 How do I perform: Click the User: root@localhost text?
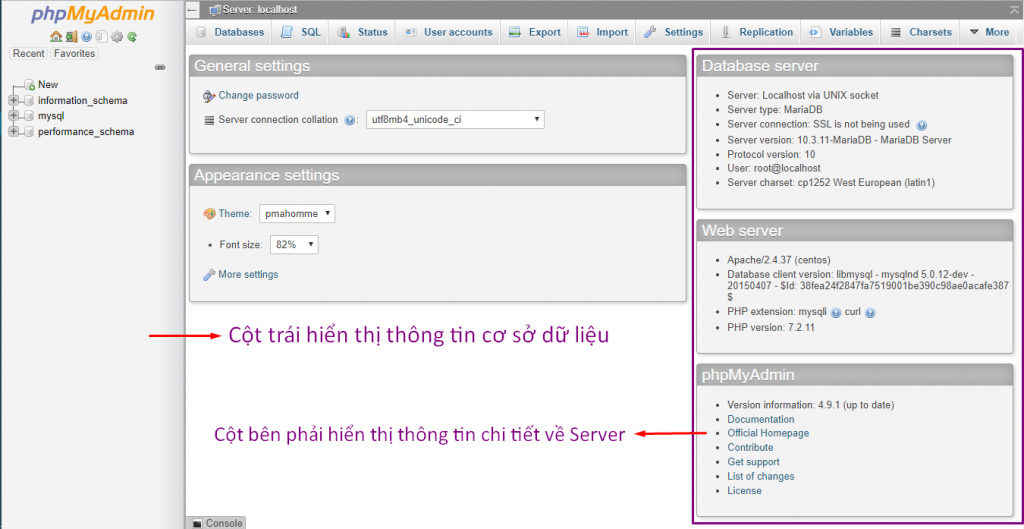tap(774, 168)
